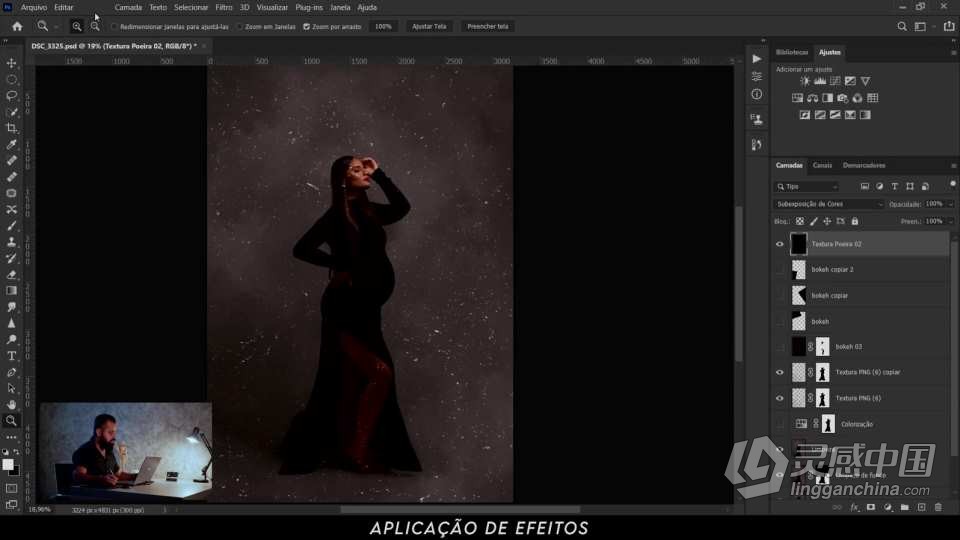Select the Gradient tool
Screen dimensions: 960x540
[11, 291]
